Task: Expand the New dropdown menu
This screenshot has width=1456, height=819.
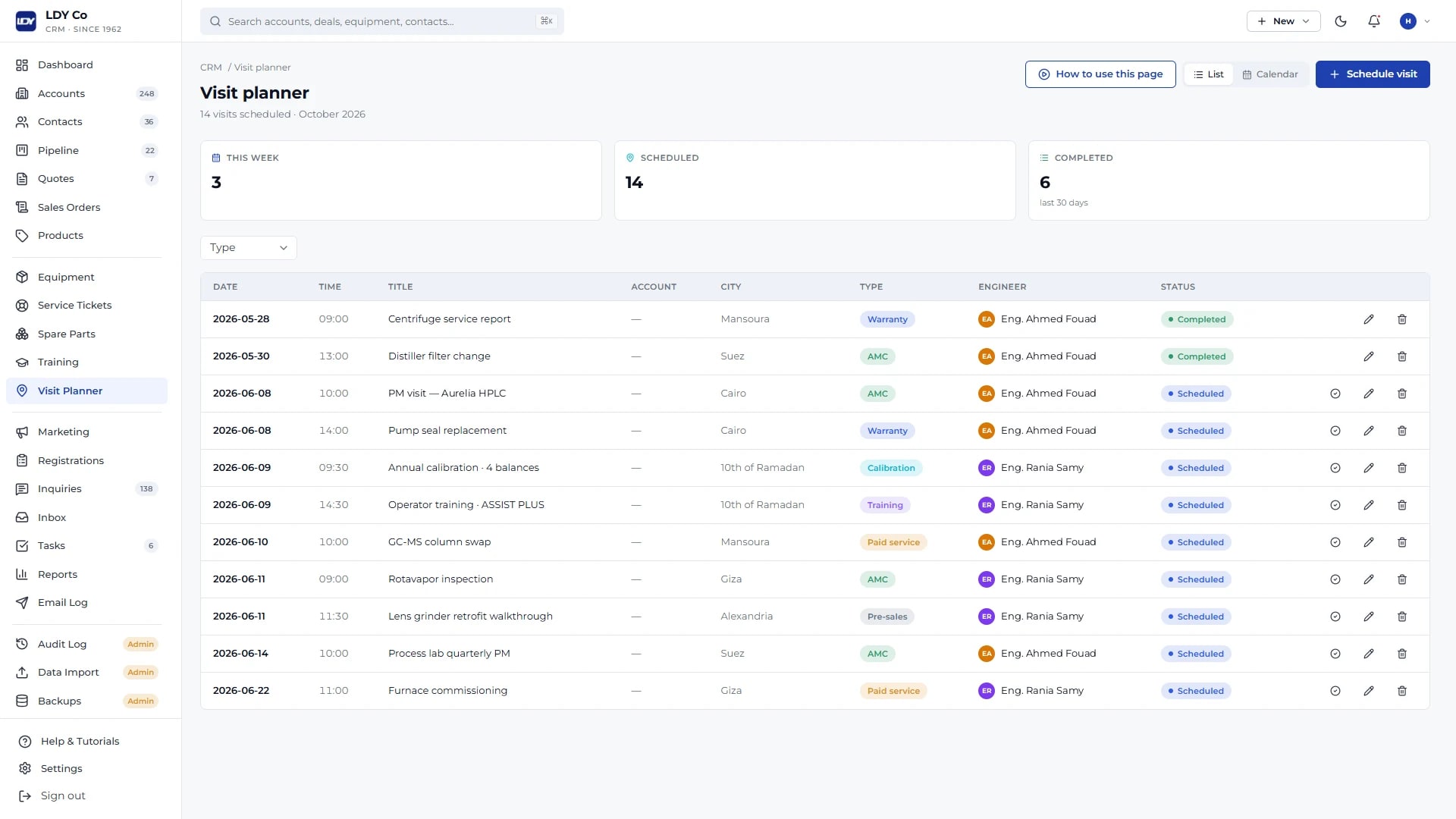Action: (x=1283, y=21)
